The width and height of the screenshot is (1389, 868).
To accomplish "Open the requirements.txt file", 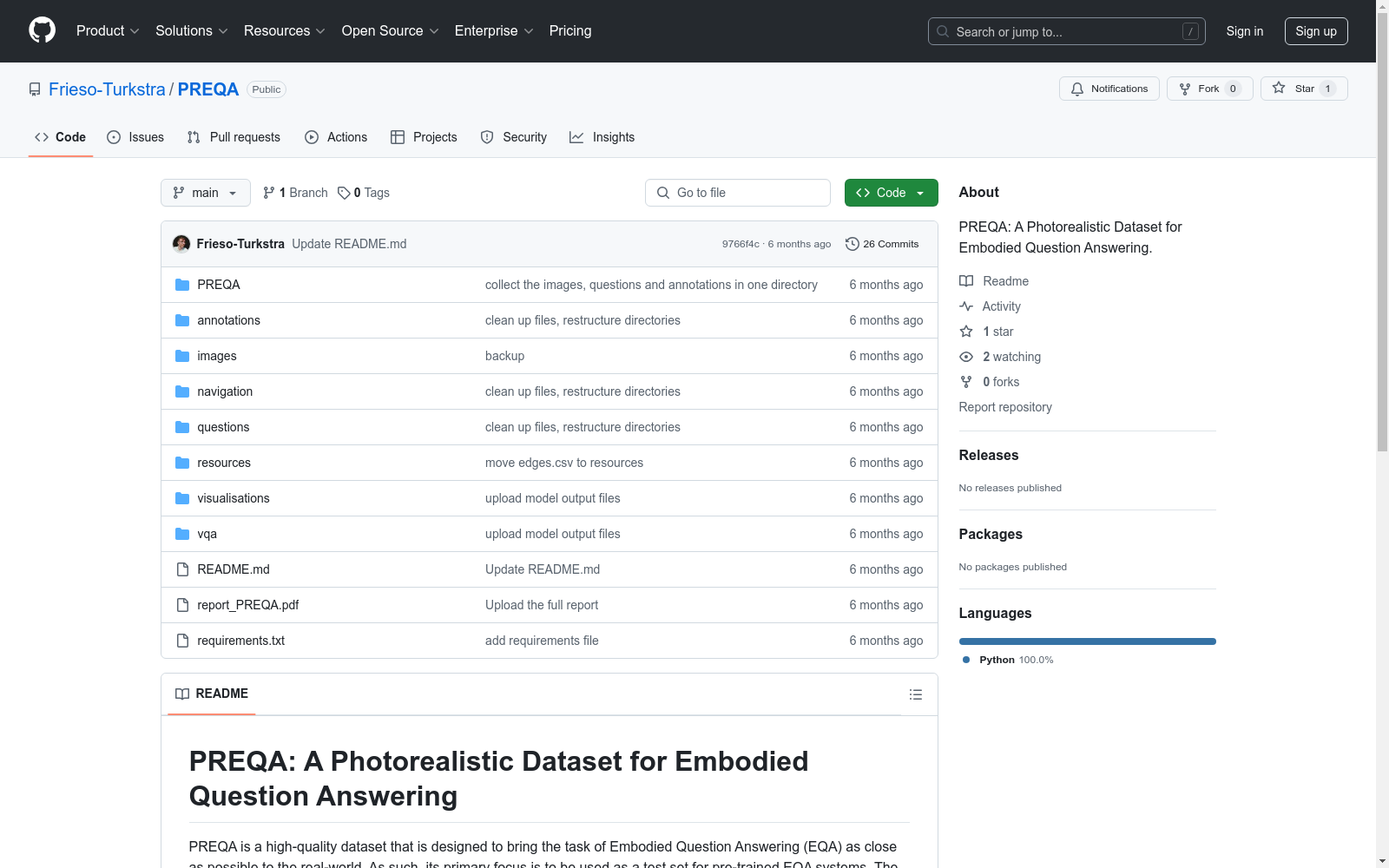I will coord(241,641).
